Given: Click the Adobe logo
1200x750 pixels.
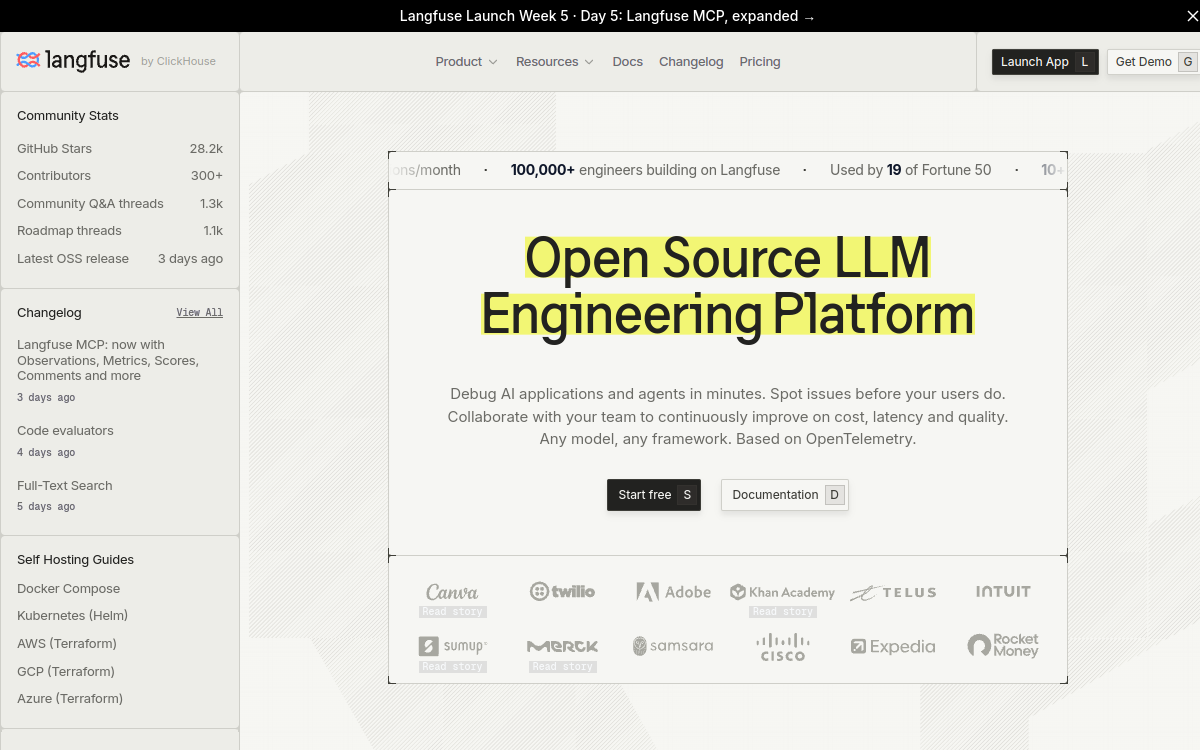Looking at the screenshot, I should 673,592.
